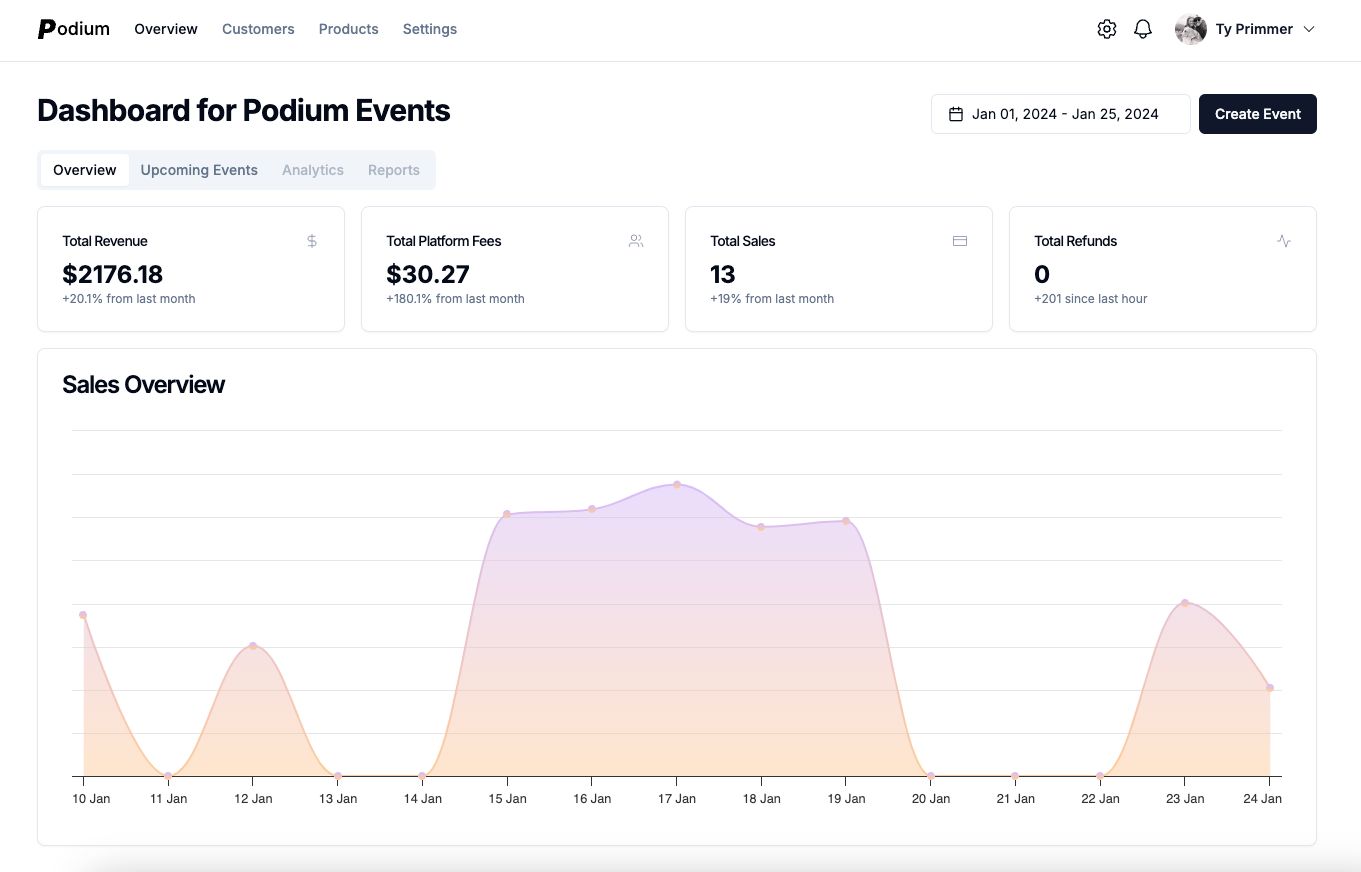Viewport: 1361px width, 872px height.
Task: Click the Podium logo
Action: 74,29
